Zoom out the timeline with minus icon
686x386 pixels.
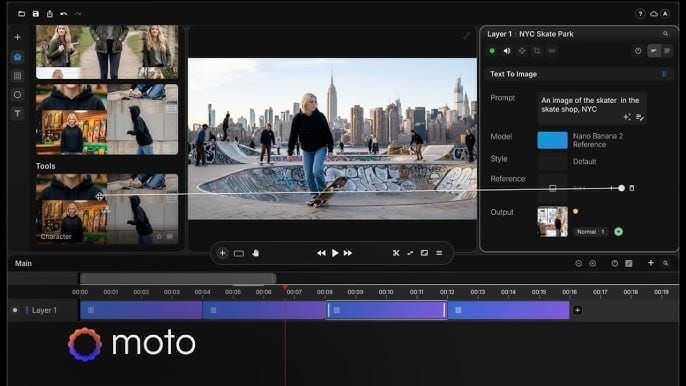(578, 263)
